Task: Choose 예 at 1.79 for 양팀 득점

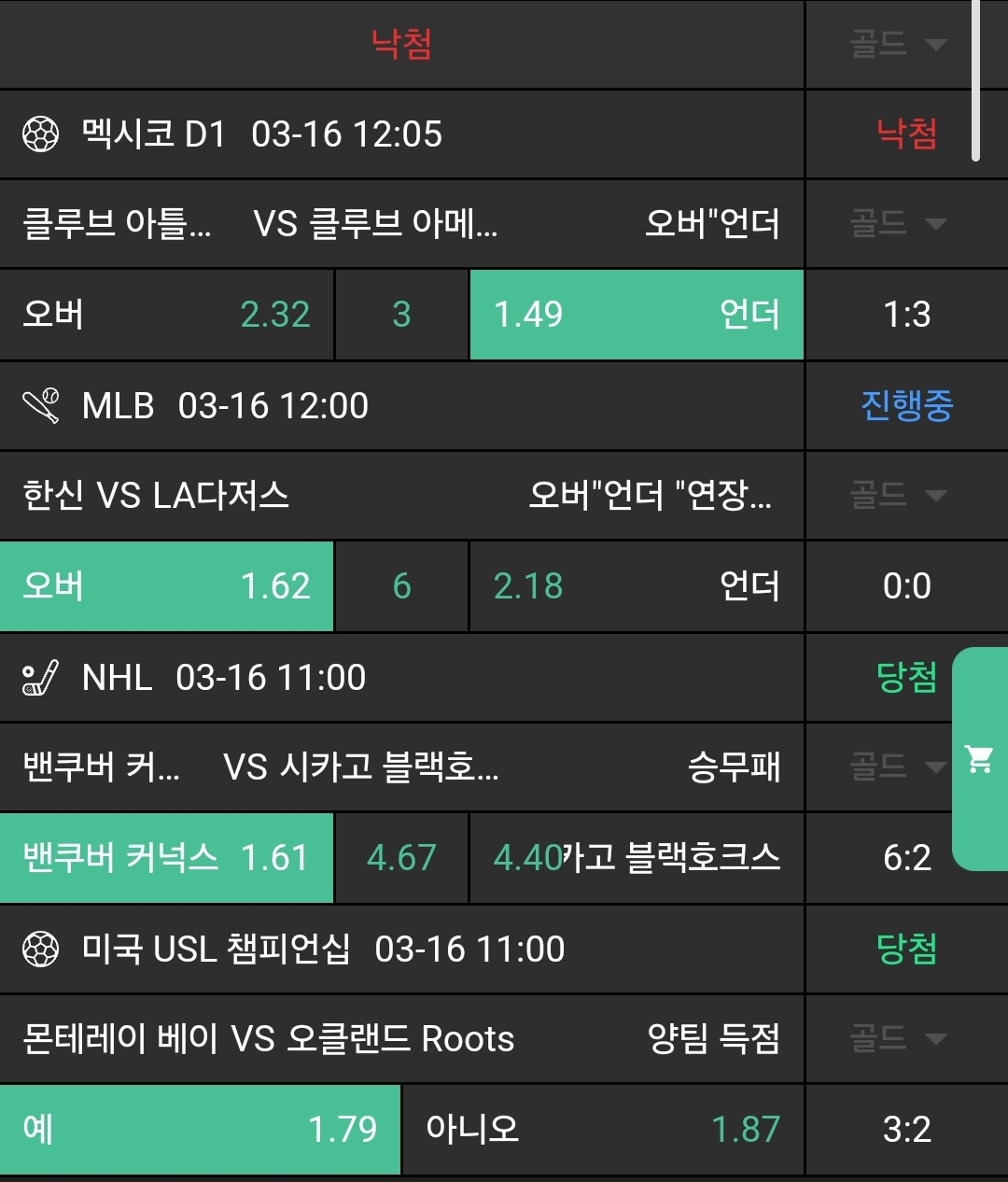Action: [200, 1130]
